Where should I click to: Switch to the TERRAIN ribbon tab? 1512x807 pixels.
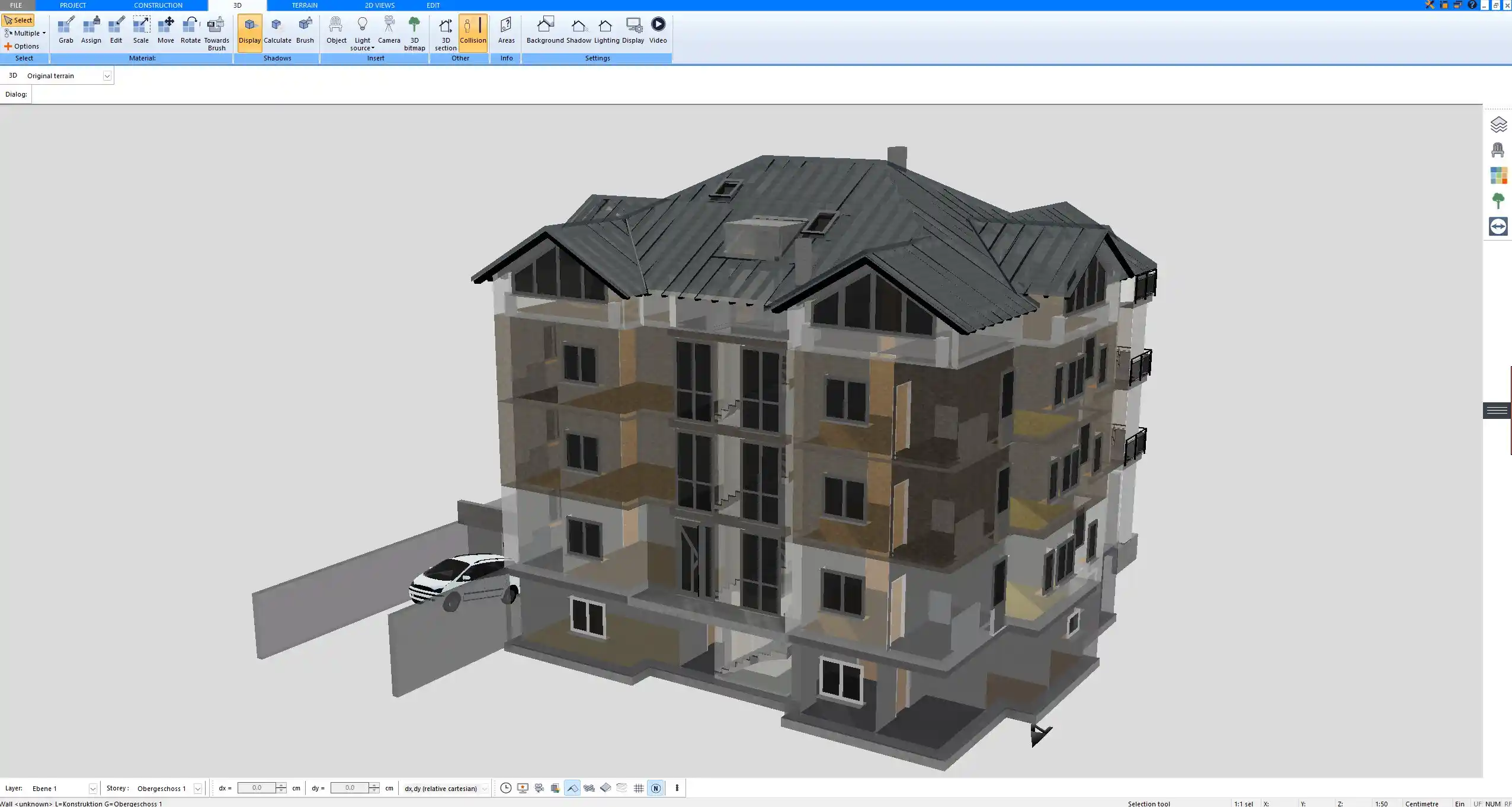point(303,5)
